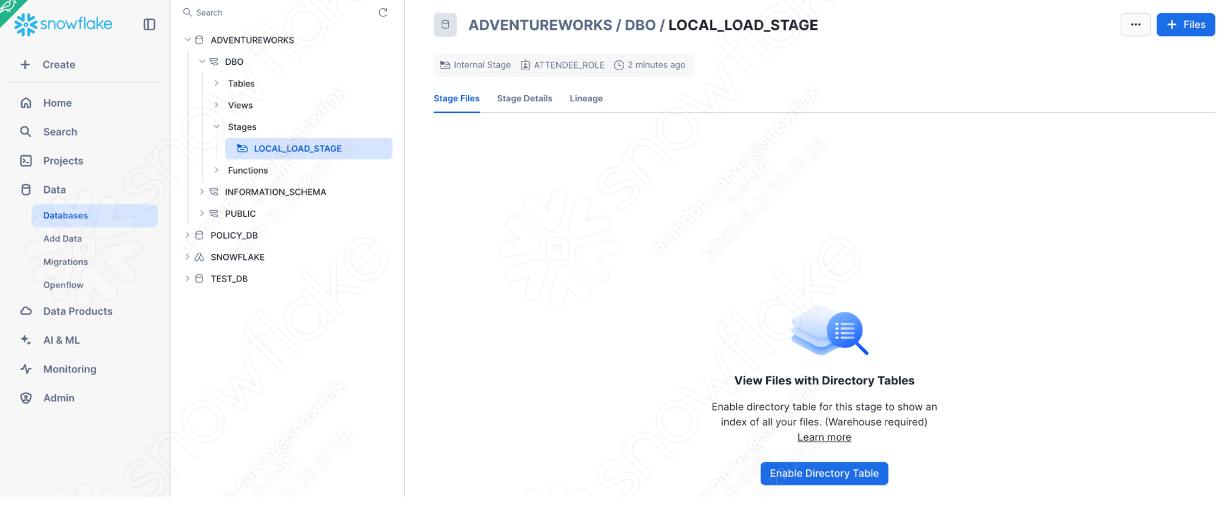Refresh the object explorer tree
1224x512 pixels.
coord(383,12)
